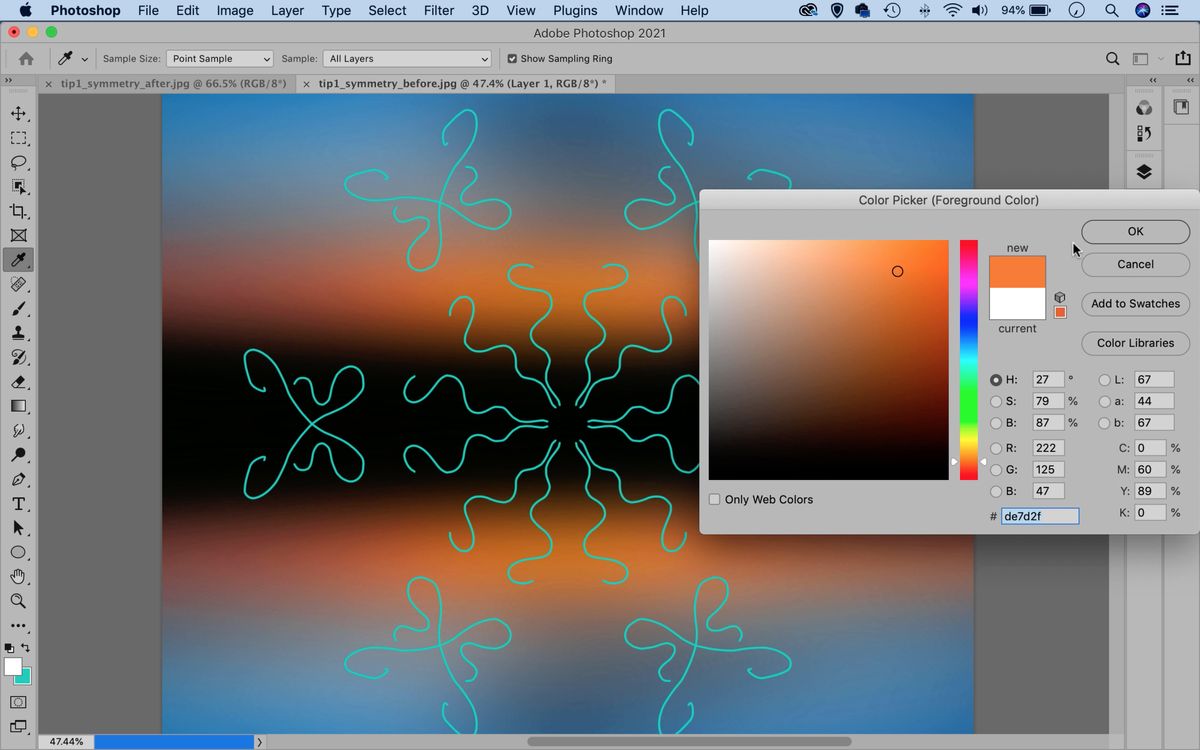Click the Add to Swatches button
This screenshot has width=1200, height=750.
(1135, 303)
